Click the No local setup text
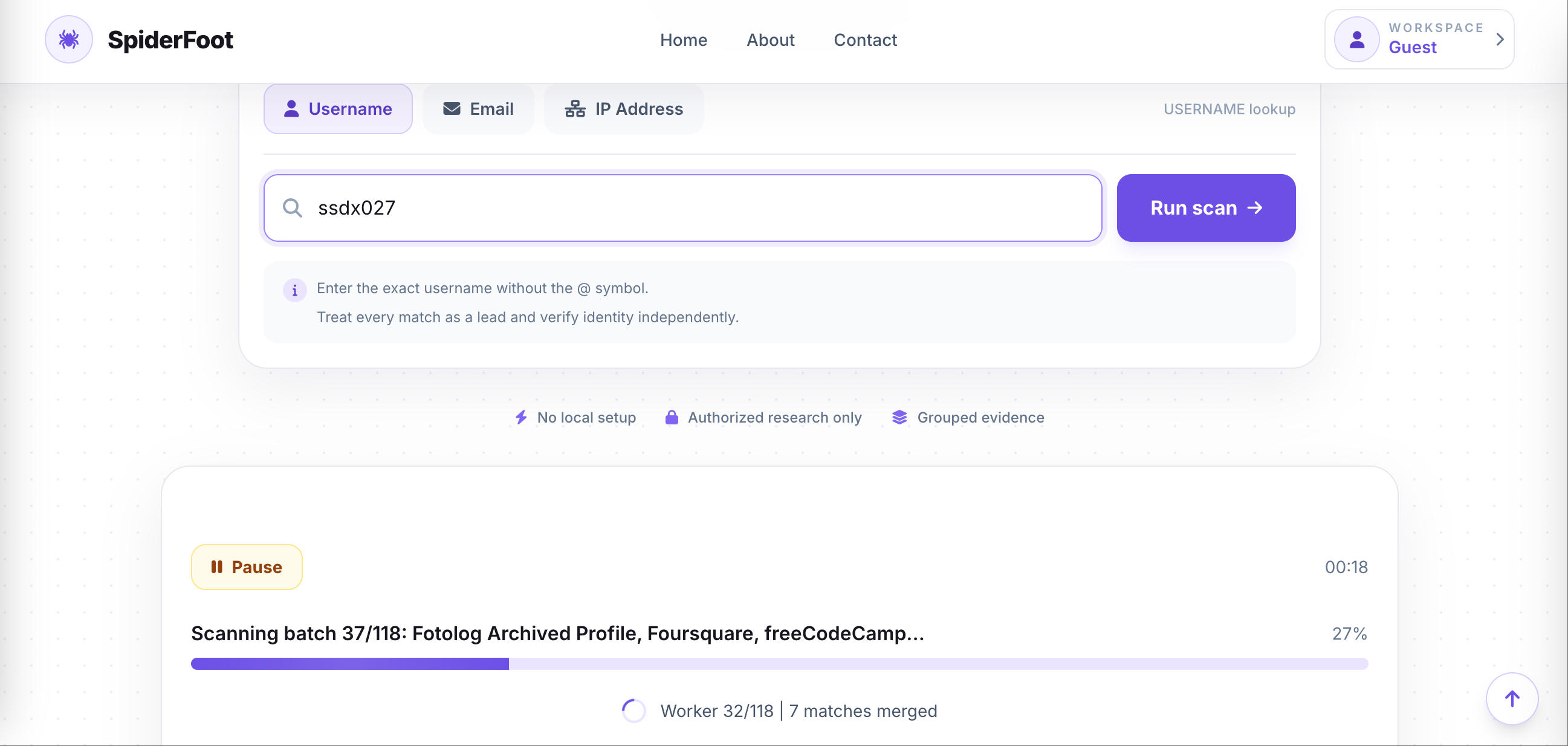1568x746 pixels. coord(586,417)
